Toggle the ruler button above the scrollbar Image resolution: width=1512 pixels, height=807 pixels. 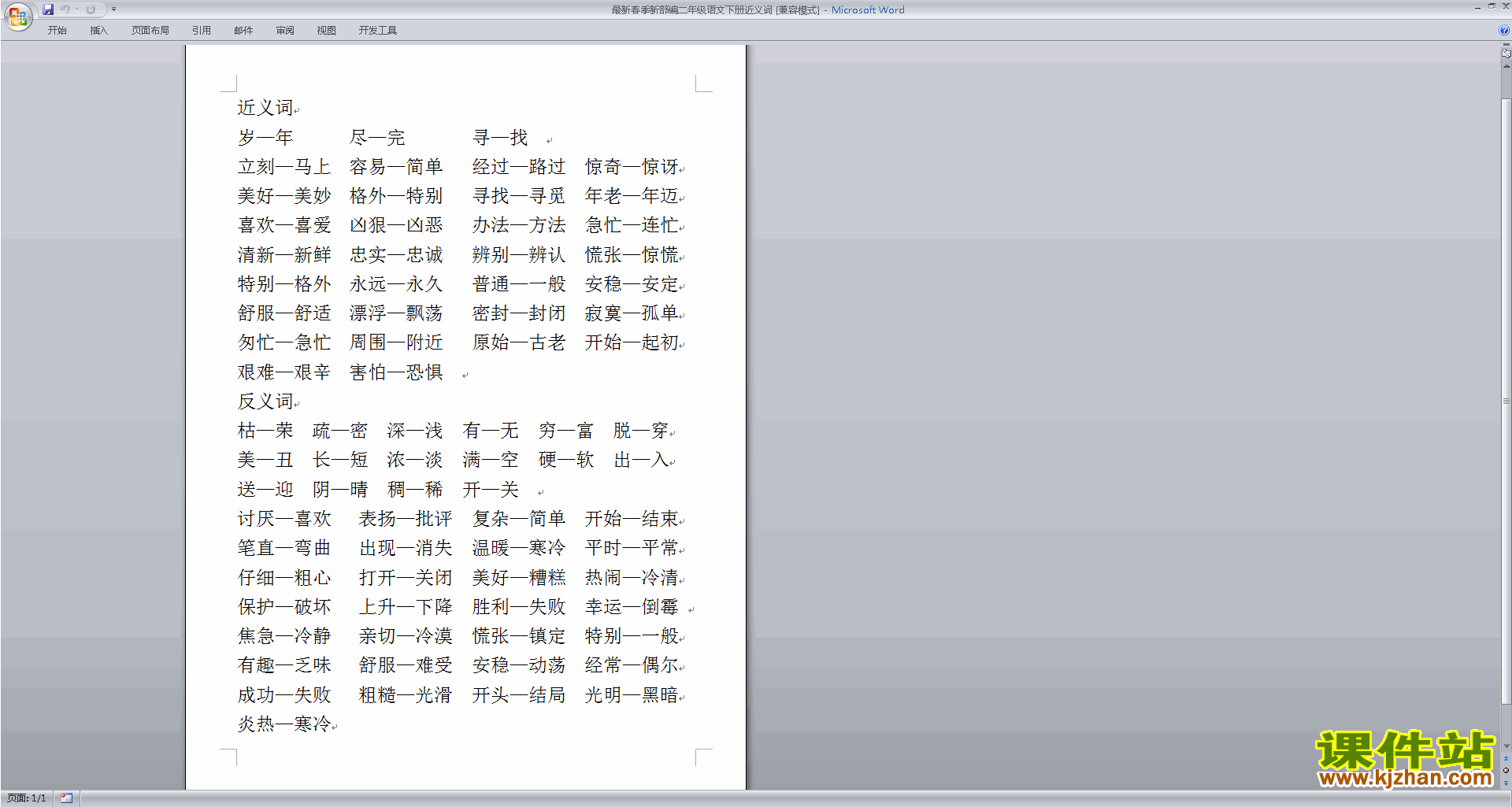click(x=1506, y=54)
